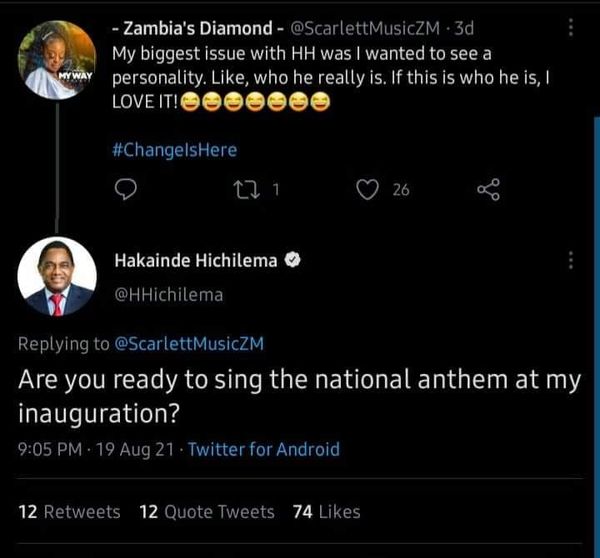Image resolution: width=600 pixels, height=558 pixels.
Task: Click the 3d timestamp on the first tweet
Action: tap(465, 28)
